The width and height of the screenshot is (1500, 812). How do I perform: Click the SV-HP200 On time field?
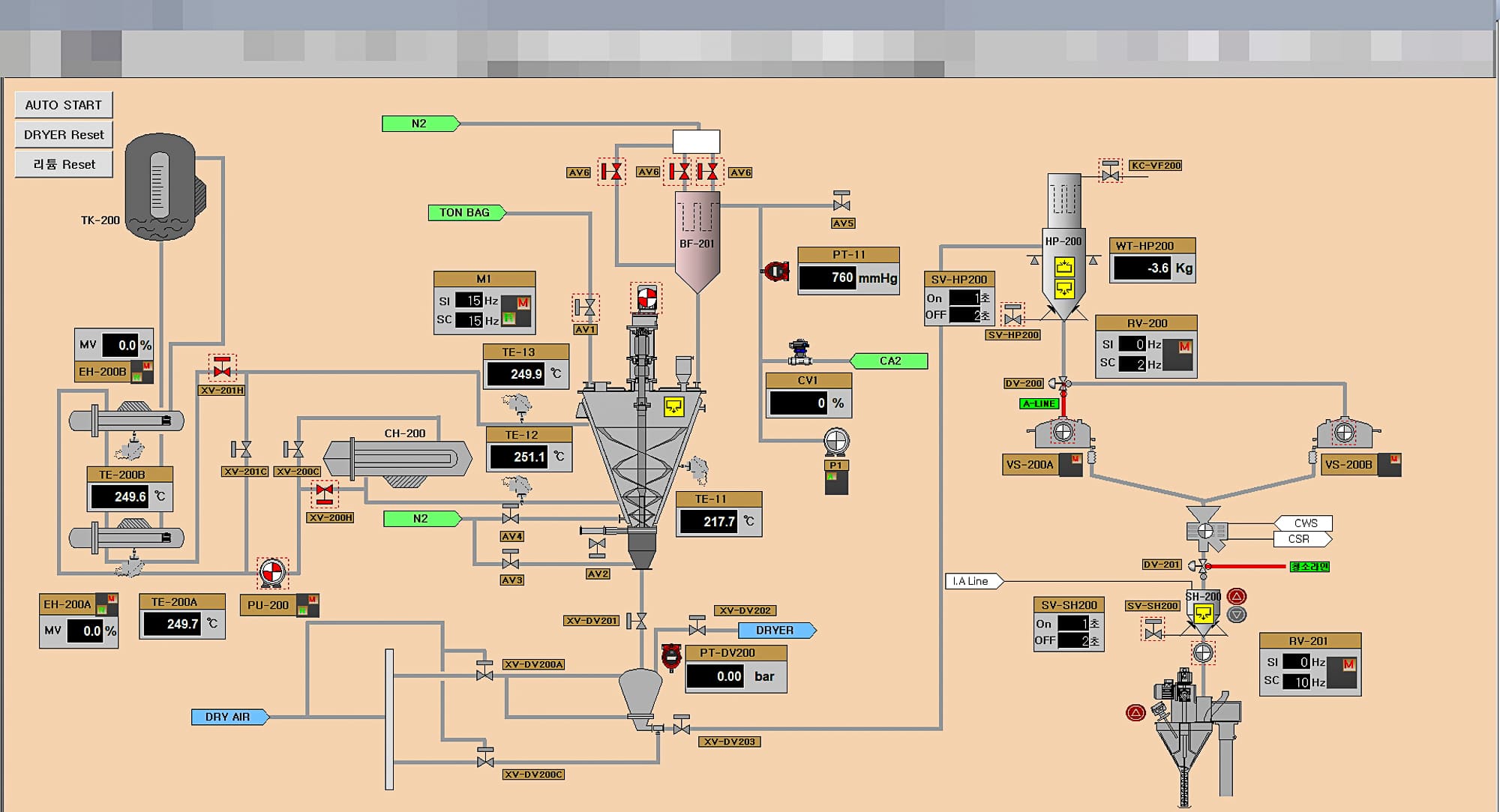964,298
